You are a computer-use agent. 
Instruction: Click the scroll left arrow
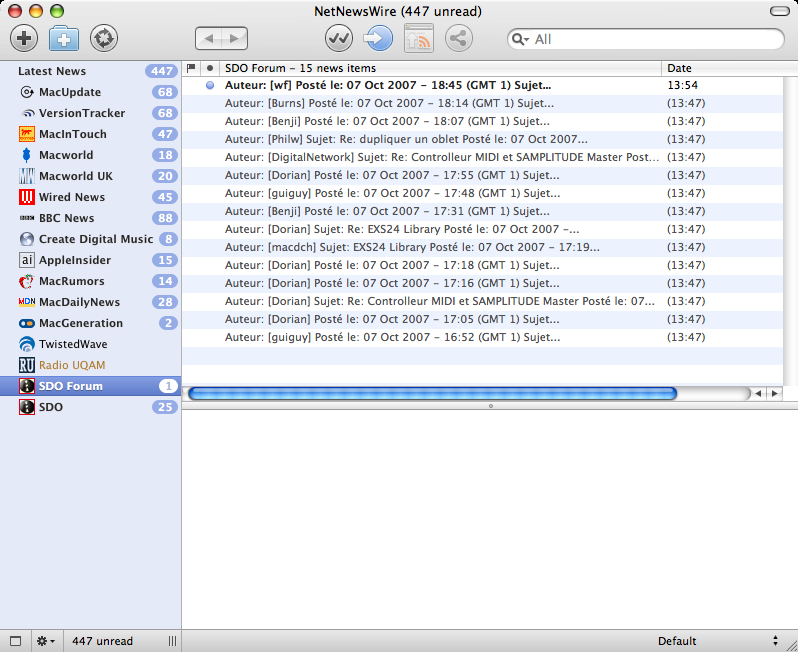[x=758, y=393]
